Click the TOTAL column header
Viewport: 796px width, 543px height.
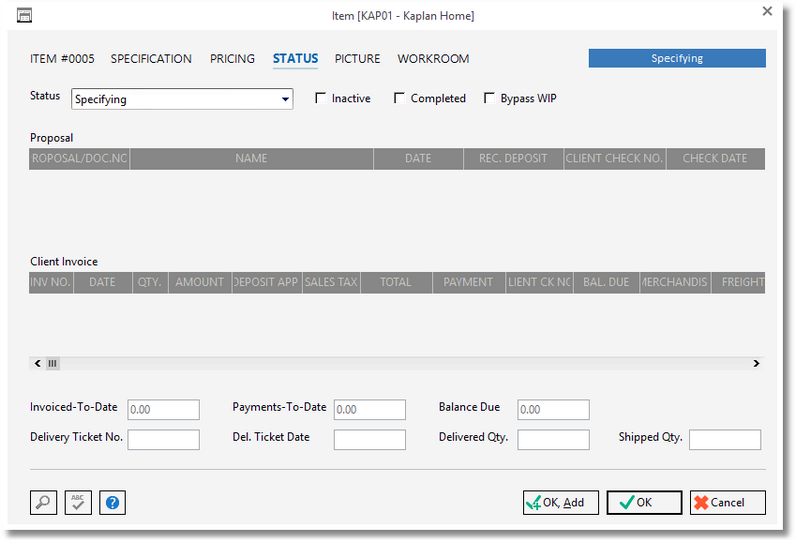pos(396,283)
